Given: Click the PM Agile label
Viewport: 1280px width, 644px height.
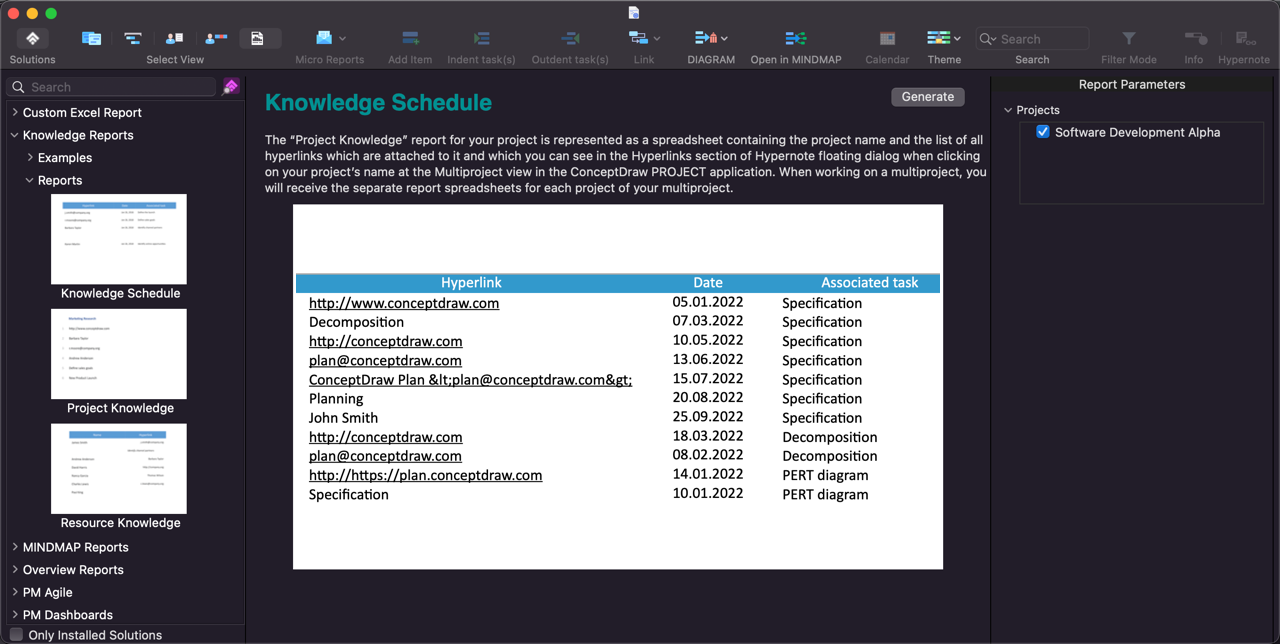Looking at the screenshot, I should point(48,592).
